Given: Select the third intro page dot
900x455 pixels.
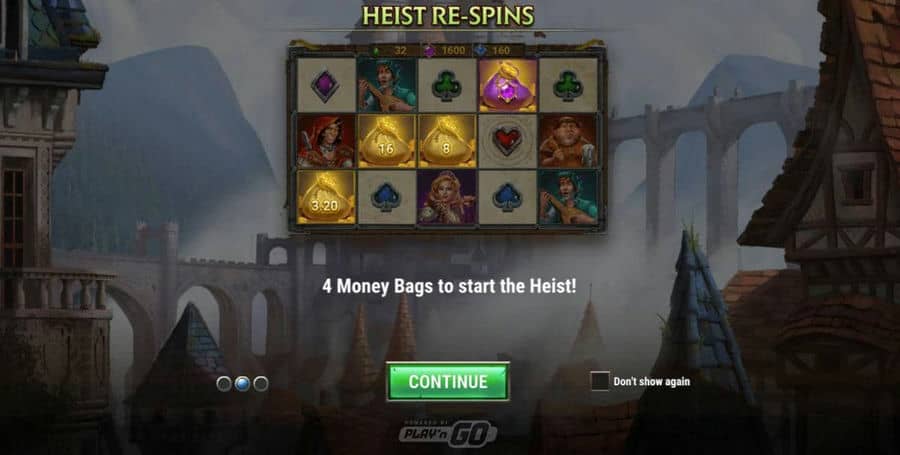Looking at the screenshot, I should tap(261, 383).
